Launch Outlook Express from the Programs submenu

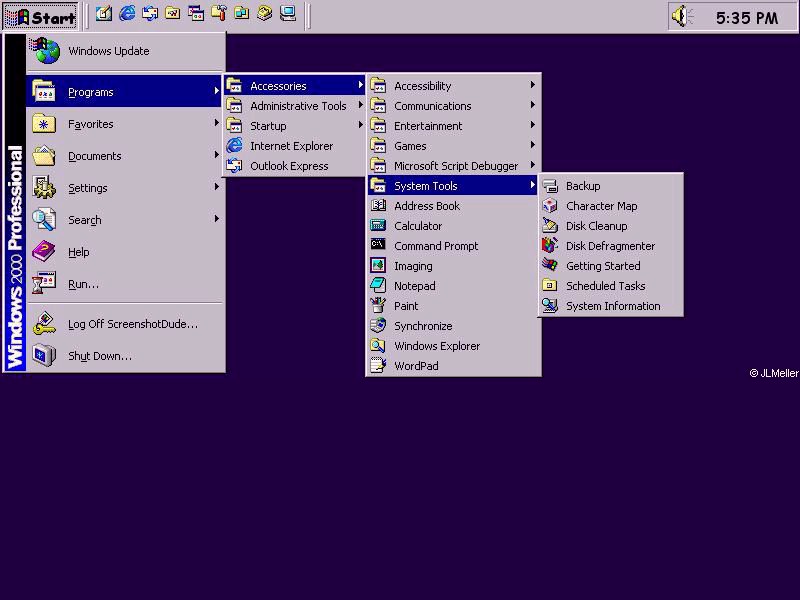point(294,166)
